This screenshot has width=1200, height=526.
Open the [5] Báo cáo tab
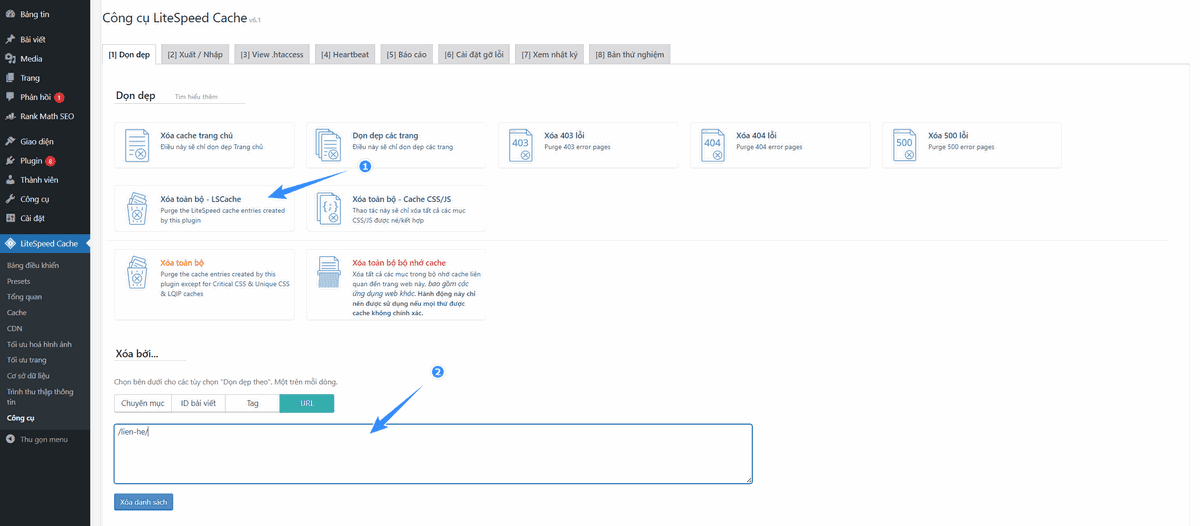[x=406, y=54]
